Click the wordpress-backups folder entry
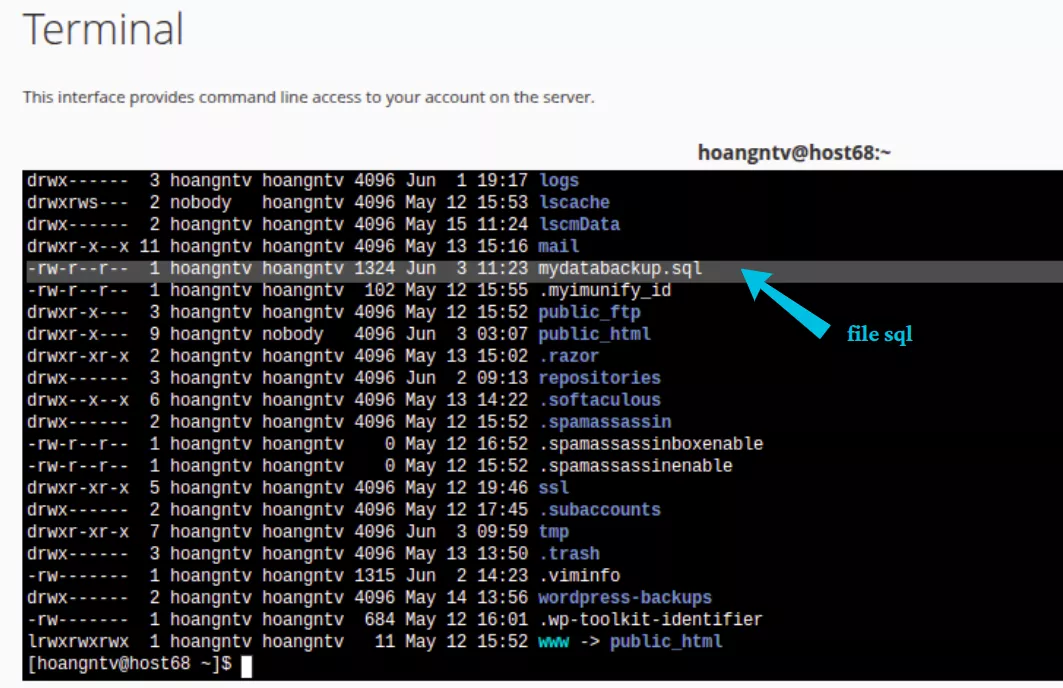Screen dimensions: 1063x688 pos(623,598)
